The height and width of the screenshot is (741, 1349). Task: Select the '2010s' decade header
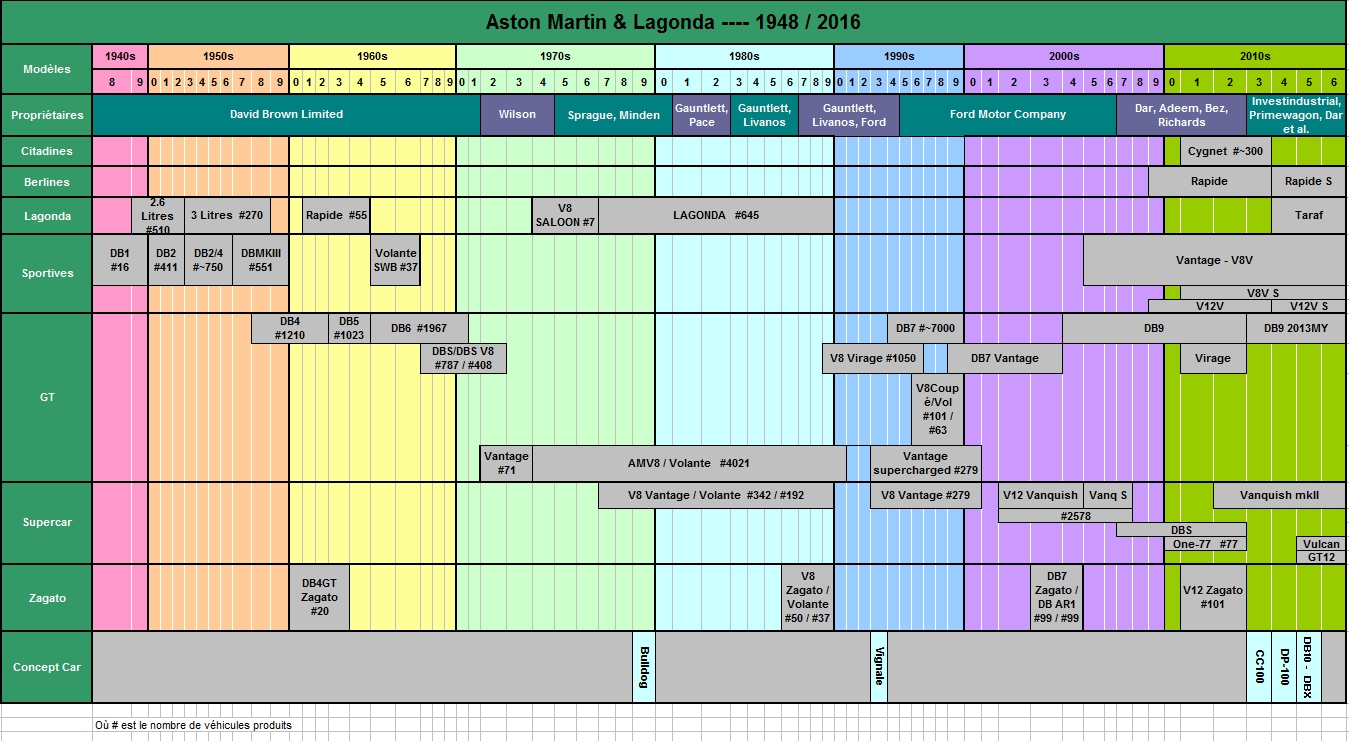[1255, 57]
